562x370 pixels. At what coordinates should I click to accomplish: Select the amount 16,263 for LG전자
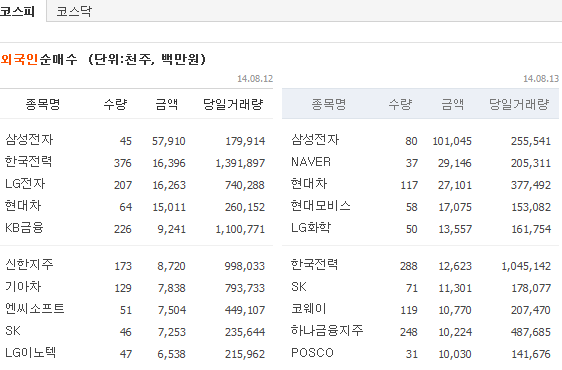click(x=169, y=185)
